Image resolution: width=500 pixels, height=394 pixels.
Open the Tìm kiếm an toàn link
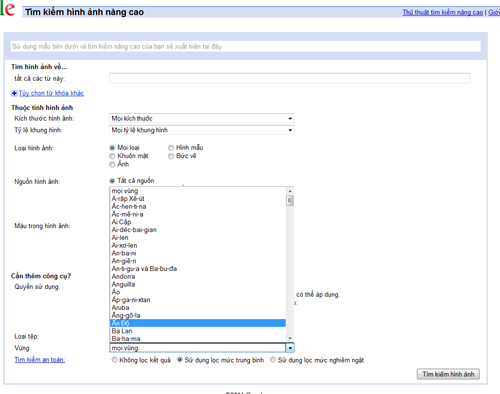point(40,360)
